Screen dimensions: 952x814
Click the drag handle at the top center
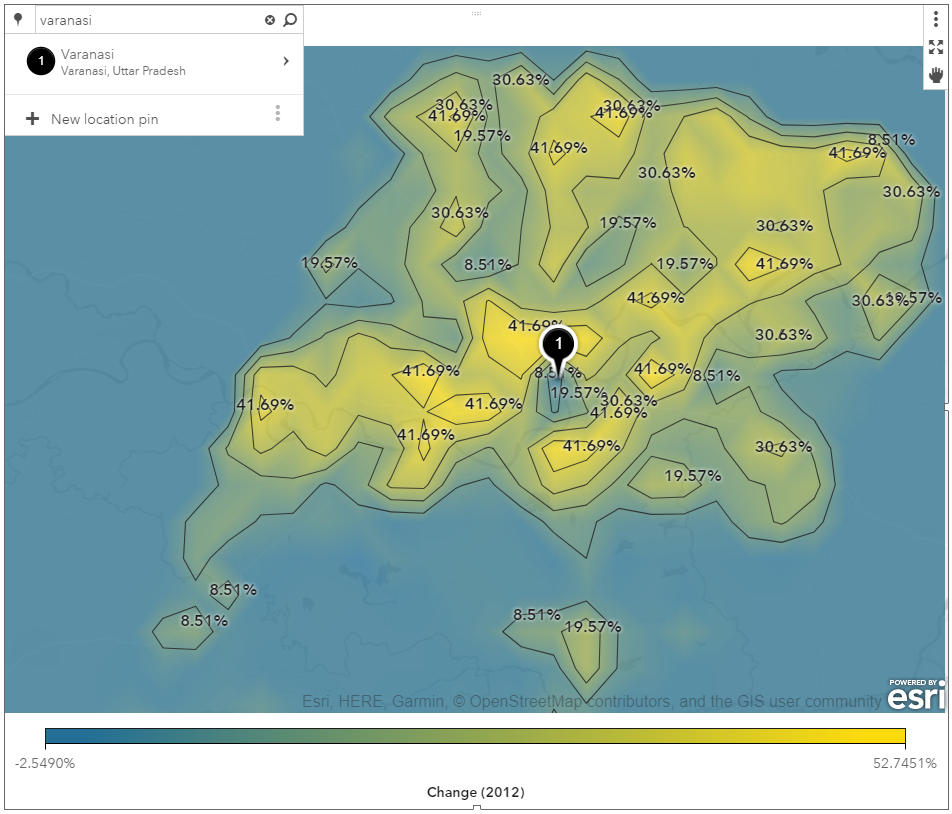click(x=476, y=13)
